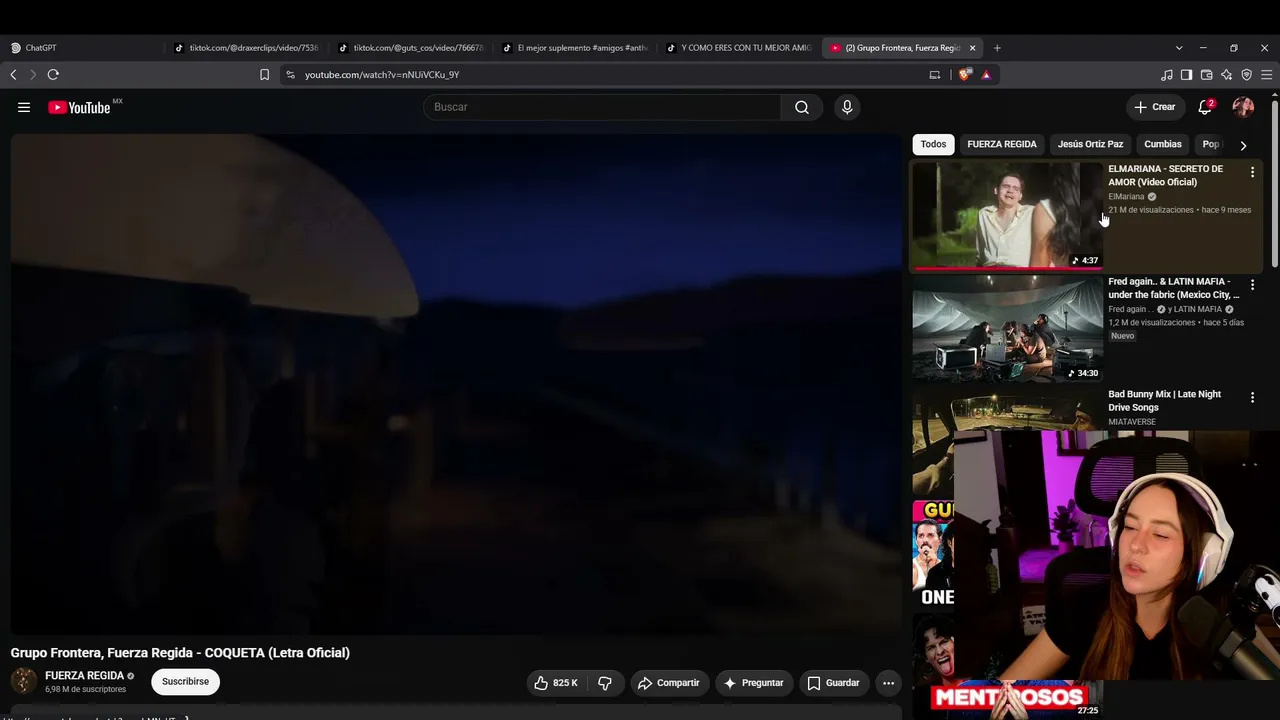Click the Preguntar button
The height and width of the screenshot is (720, 1280).
click(753, 683)
